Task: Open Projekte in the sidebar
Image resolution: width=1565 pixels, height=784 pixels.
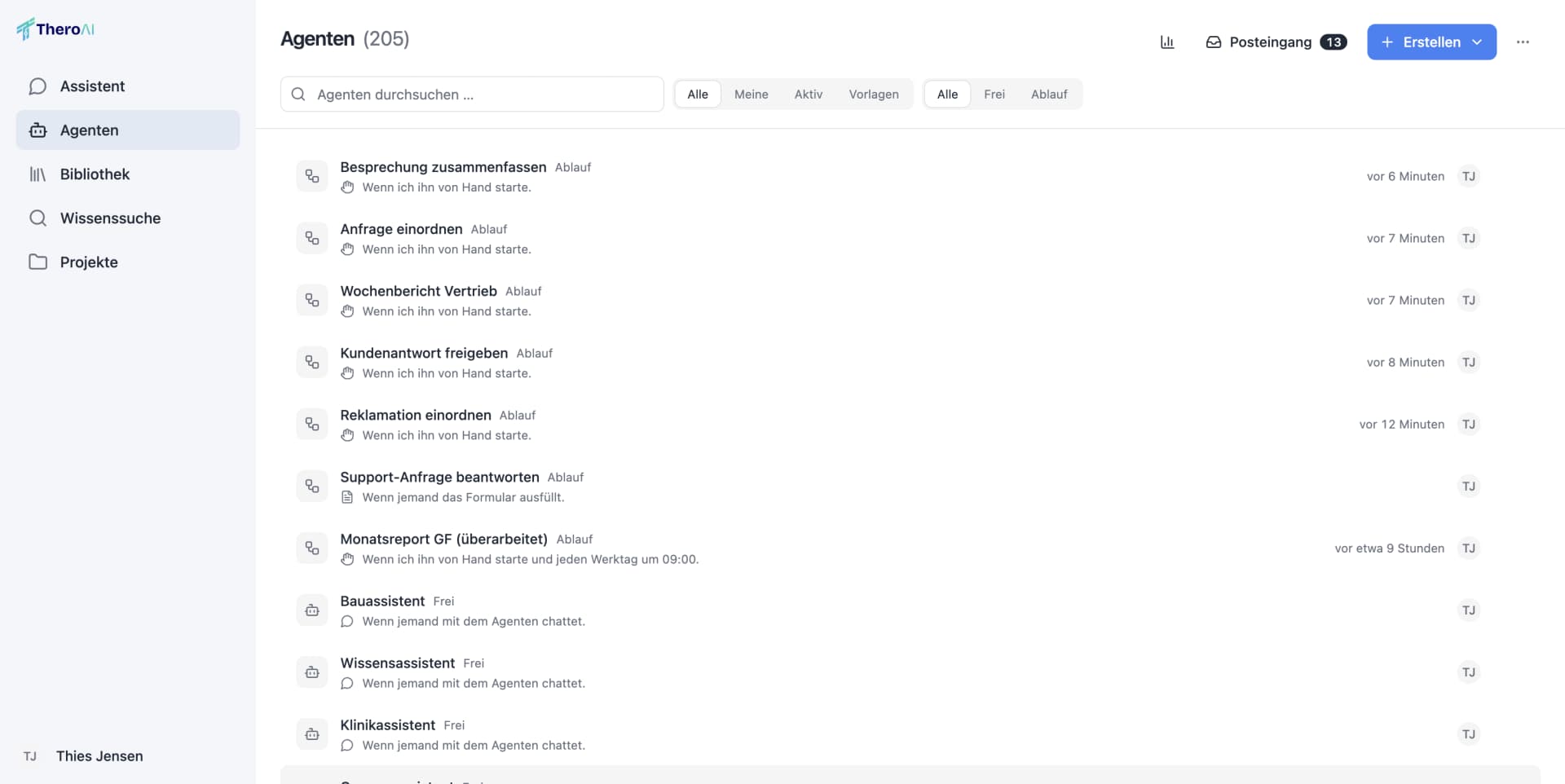Action: [x=128, y=262]
